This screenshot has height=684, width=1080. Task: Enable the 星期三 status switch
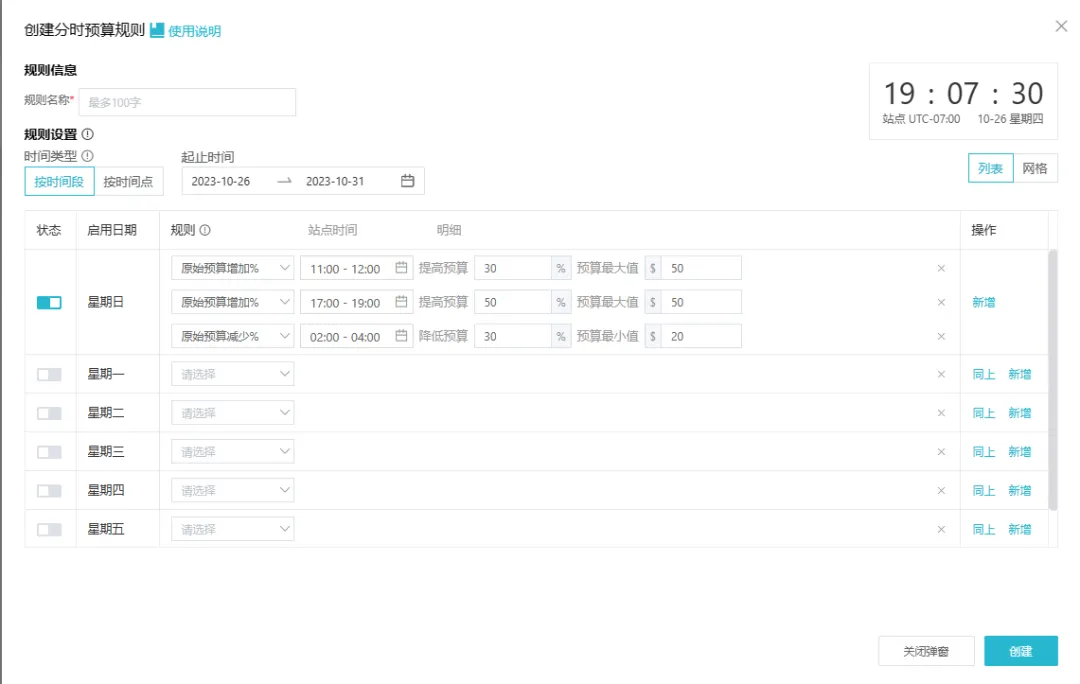tap(49, 452)
